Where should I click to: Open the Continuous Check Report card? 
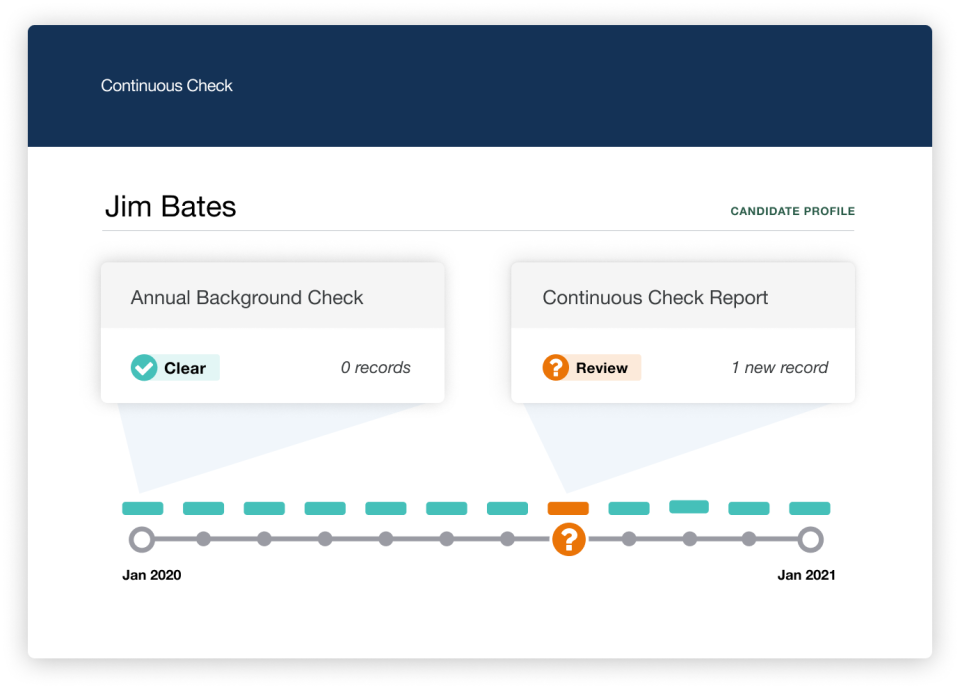pos(655,297)
